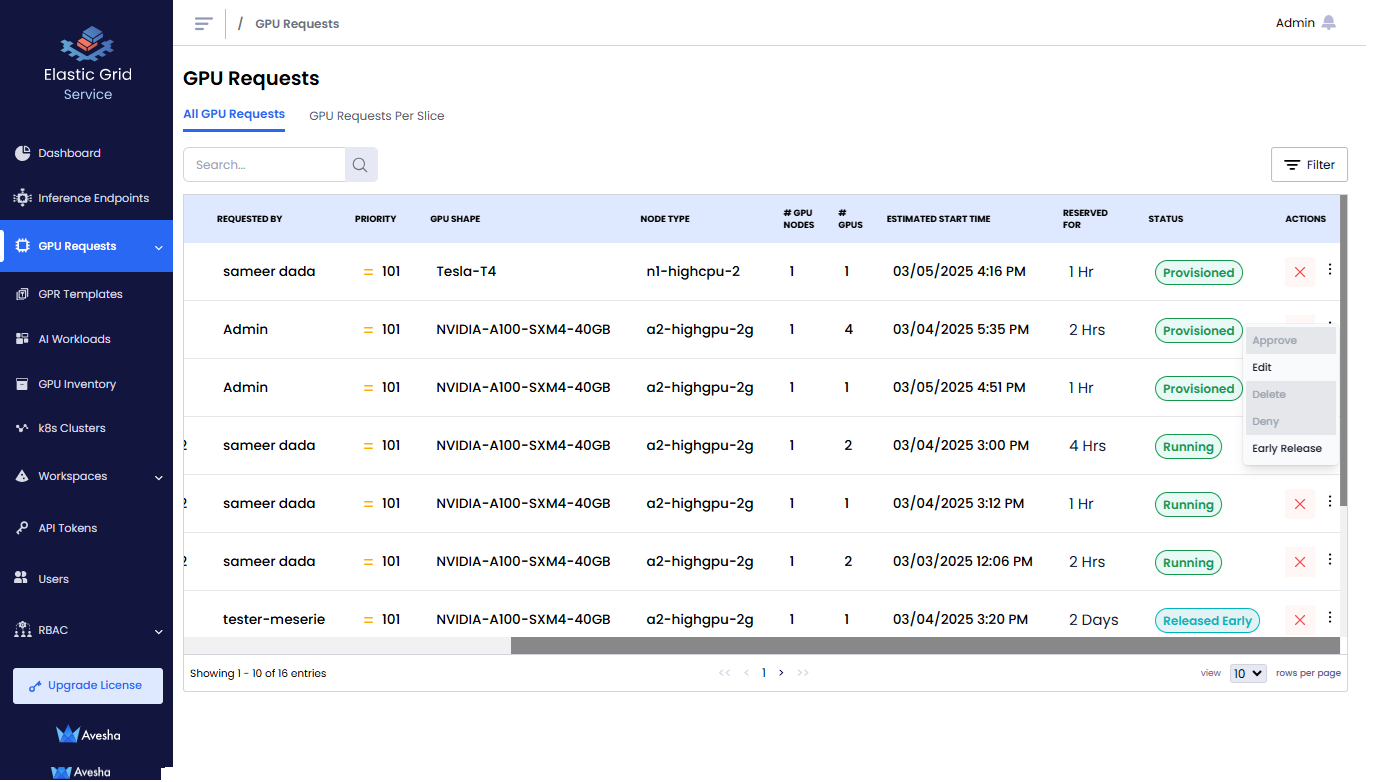This screenshot has width=1375, height=782.
Task: Click the Filter button
Action: 1309,165
